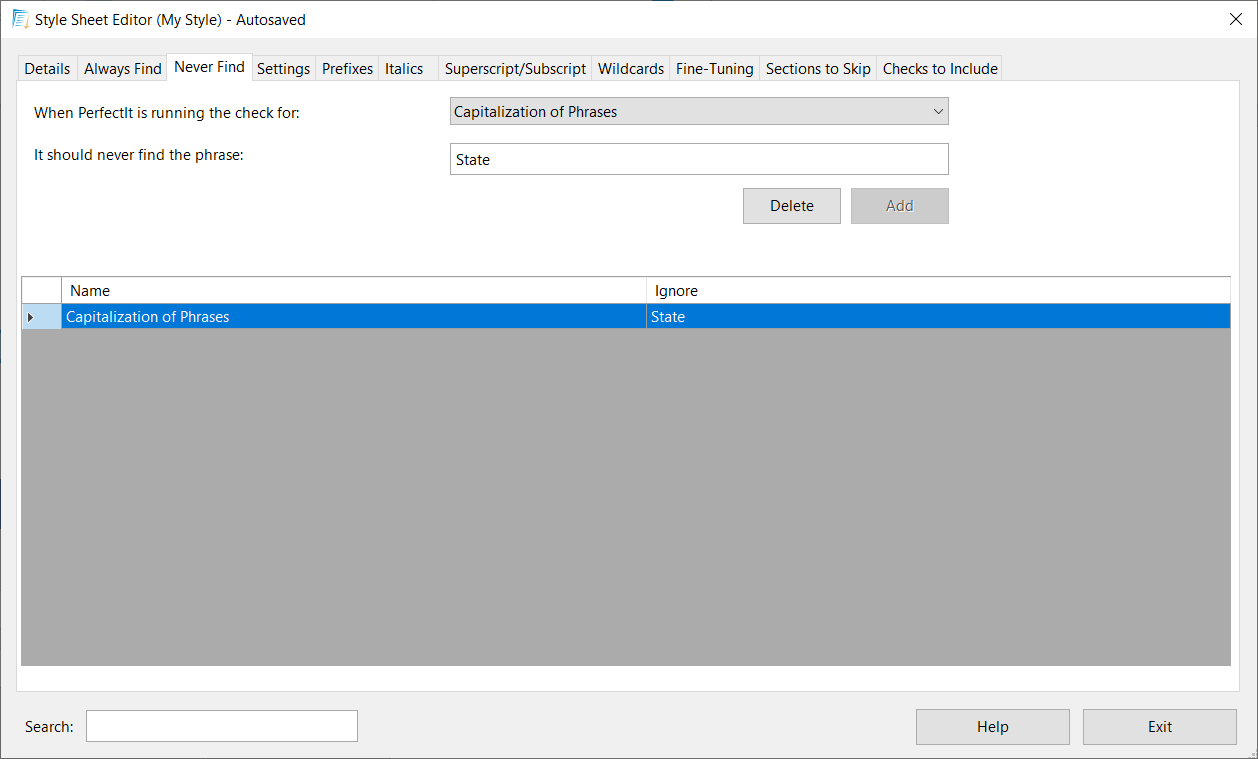Click the Search input field
Screen dimensions: 1258x759
[x=222, y=726]
